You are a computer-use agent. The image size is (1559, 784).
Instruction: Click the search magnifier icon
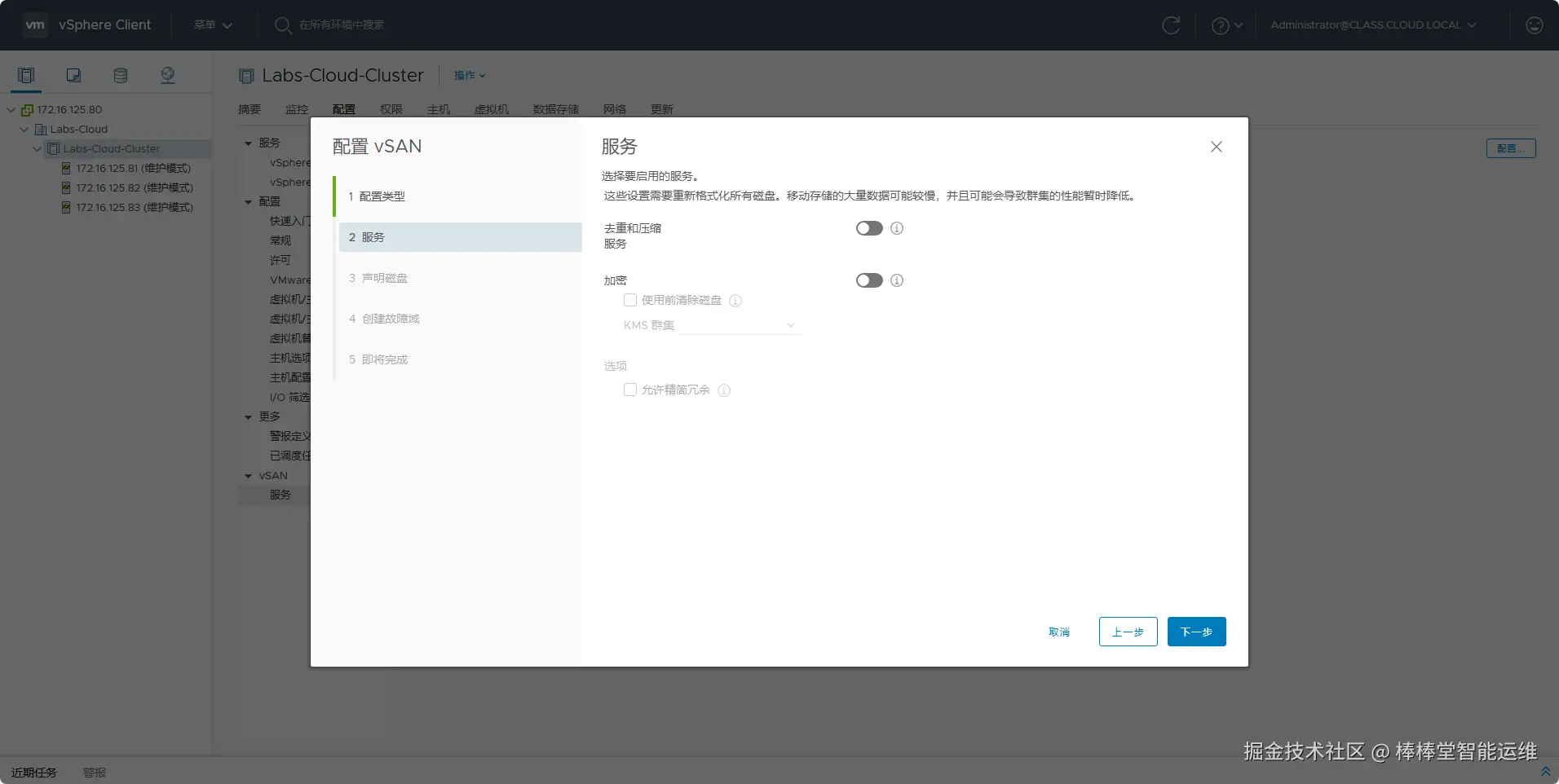283,25
